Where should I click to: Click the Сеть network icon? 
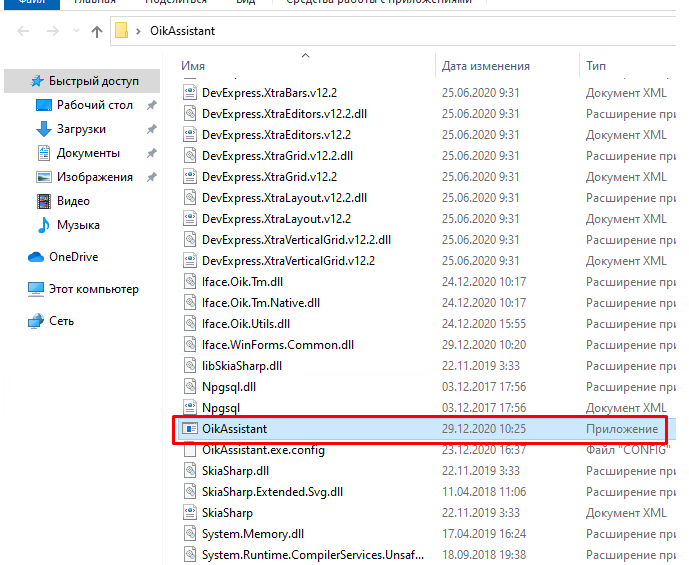(x=36, y=321)
